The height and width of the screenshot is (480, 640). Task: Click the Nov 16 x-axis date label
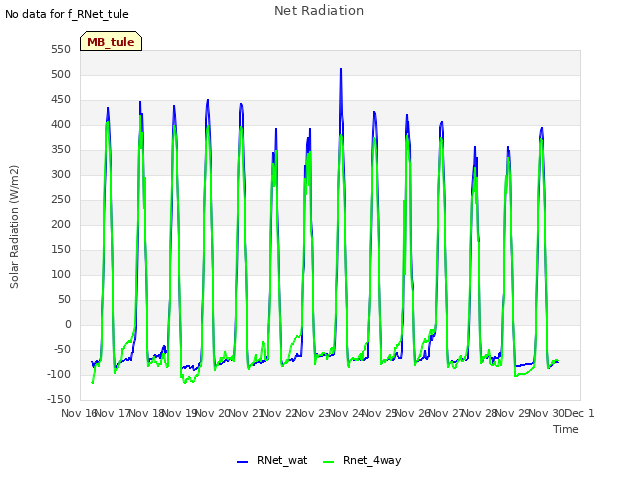[x=78, y=413]
